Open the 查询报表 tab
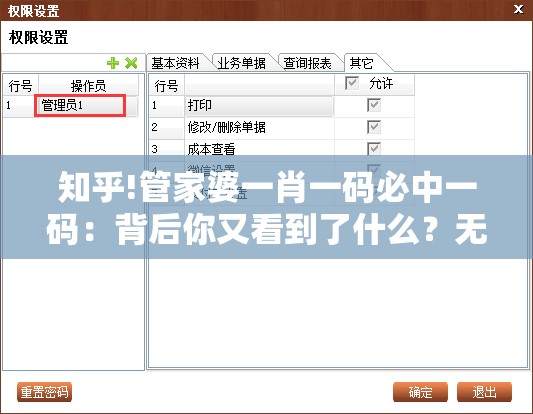The width and height of the screenshot is (533, 414). click(x=308, y=63)
